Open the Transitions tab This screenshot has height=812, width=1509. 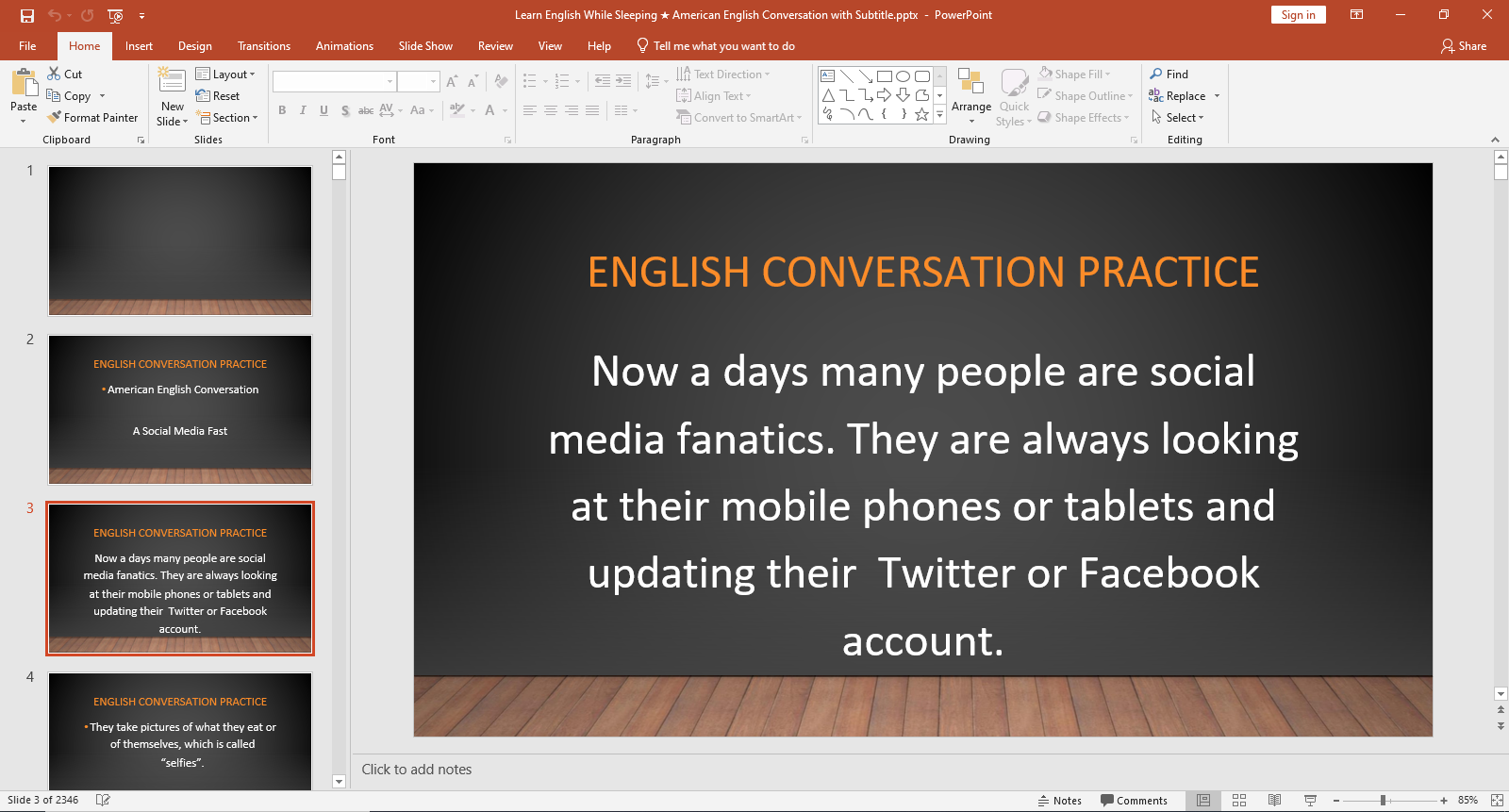click(x=264, y=45)
